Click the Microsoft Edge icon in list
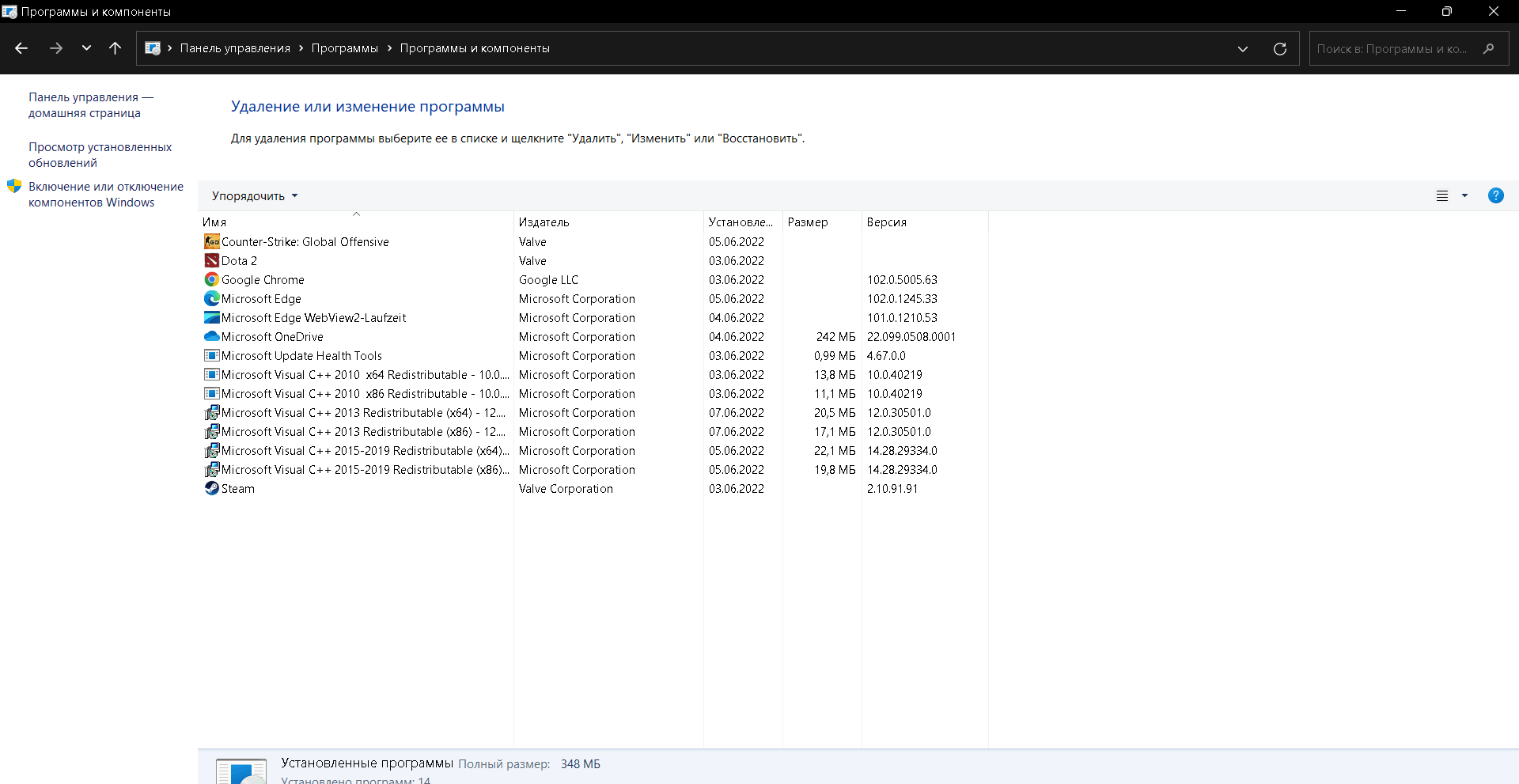The height and width of the screenshot is (784, 1519). pos(211,298)
